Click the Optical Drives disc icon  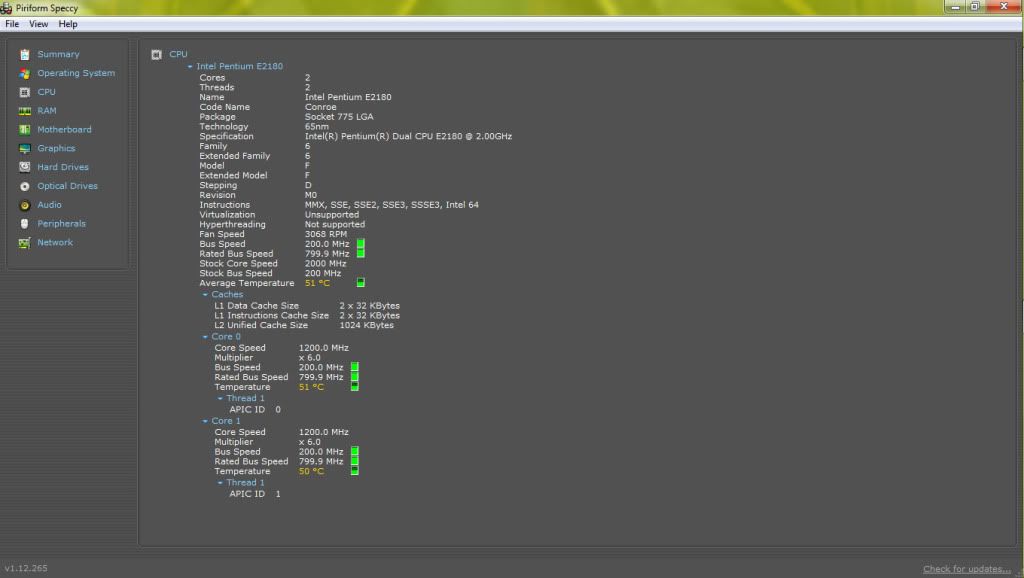(25, 186)
